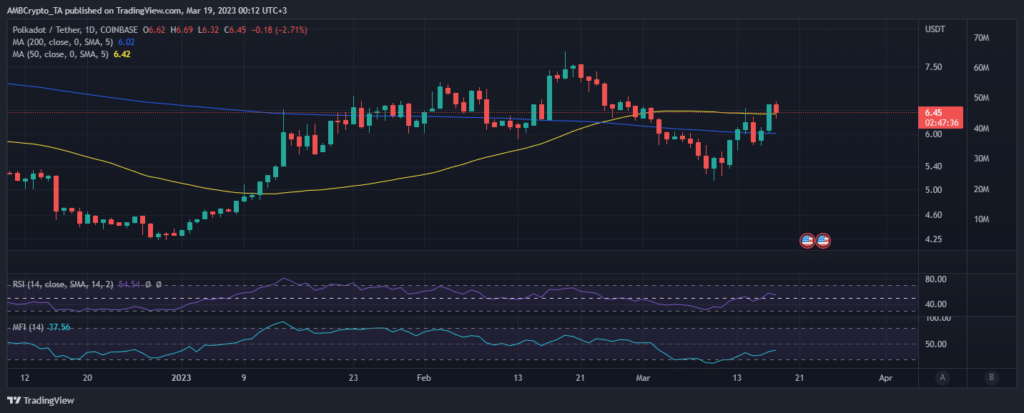Screen dimensions: 1024x413
Task: Click the 7.50 level on the price axis
Action: point(933,68)
